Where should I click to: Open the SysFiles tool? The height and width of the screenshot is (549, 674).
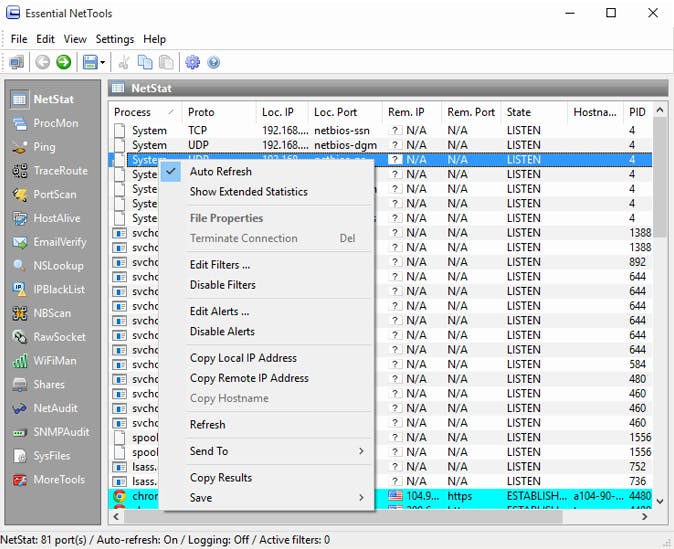click(41, 456)
